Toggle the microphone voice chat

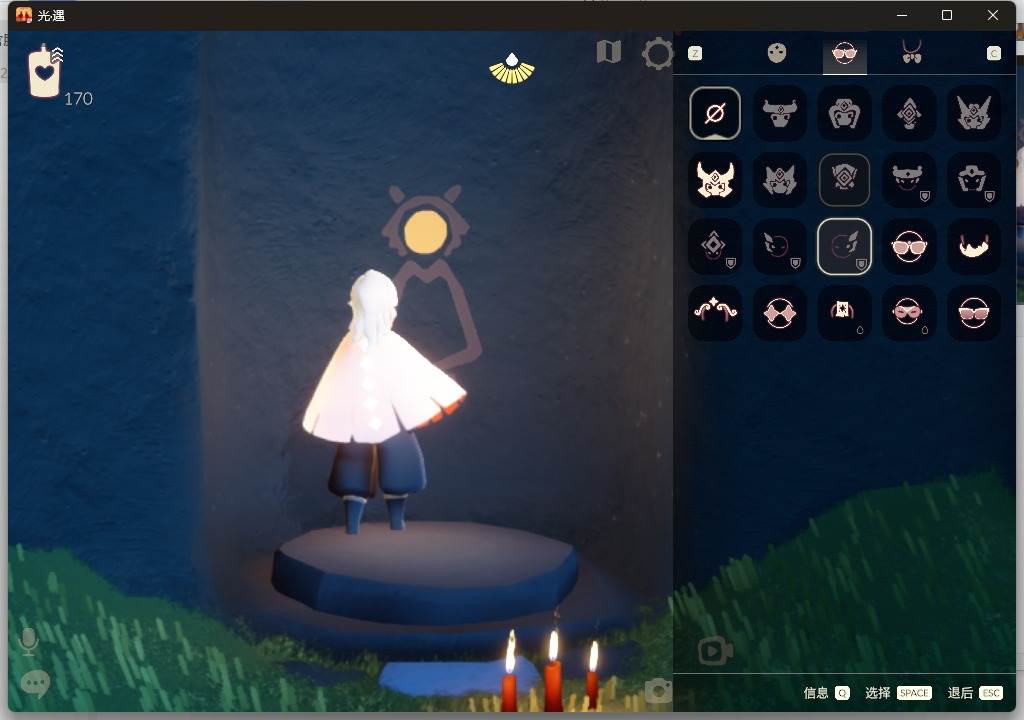(x=29, y=641)
